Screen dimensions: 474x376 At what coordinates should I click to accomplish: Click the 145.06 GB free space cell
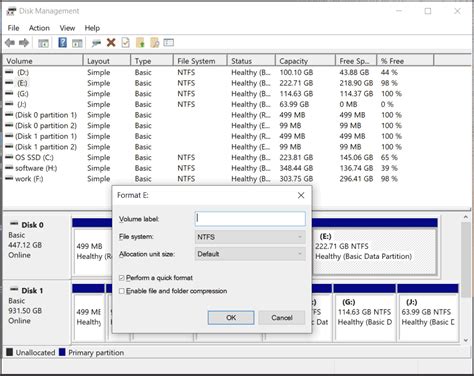pos(356,157)
